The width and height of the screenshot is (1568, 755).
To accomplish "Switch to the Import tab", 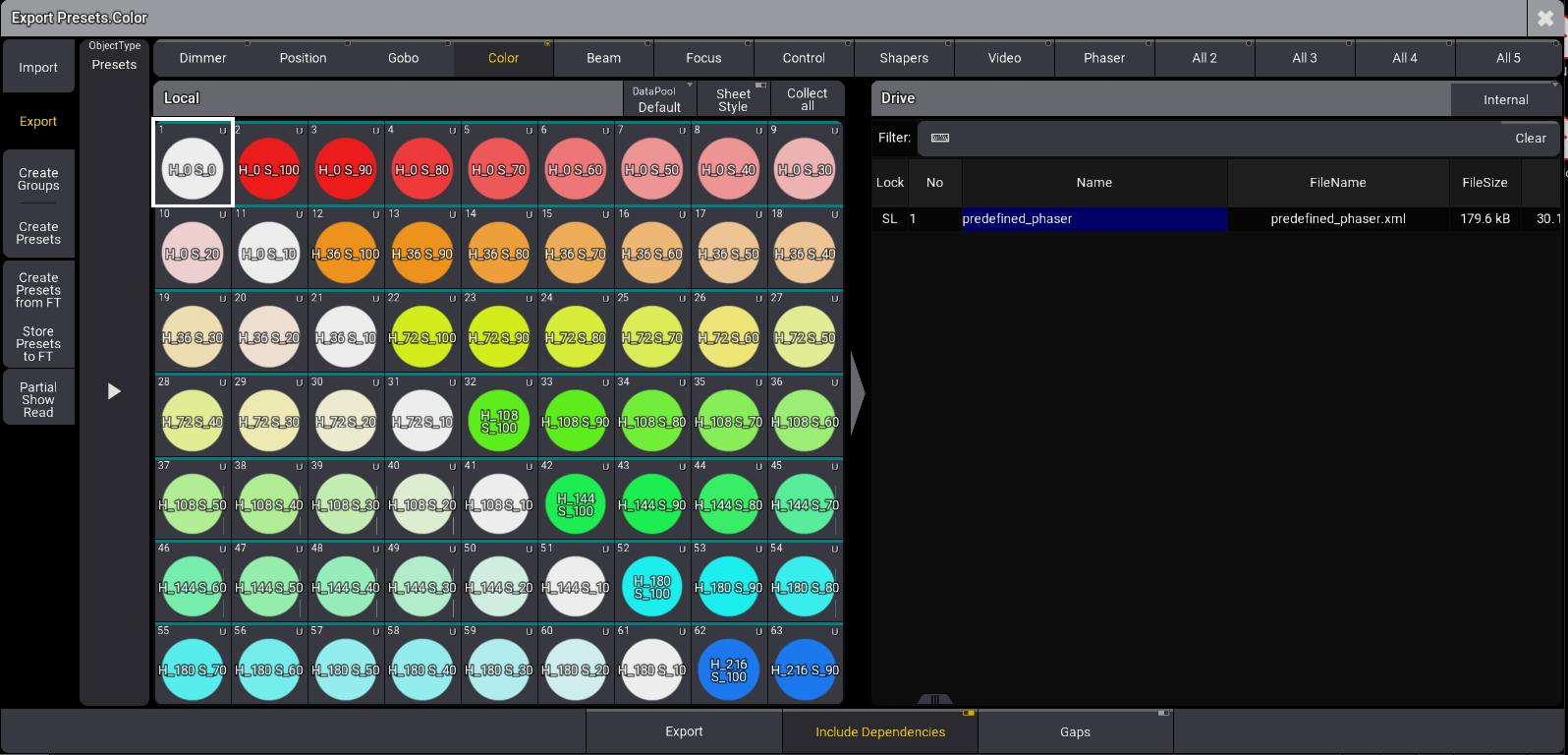I will coord(38,68).
